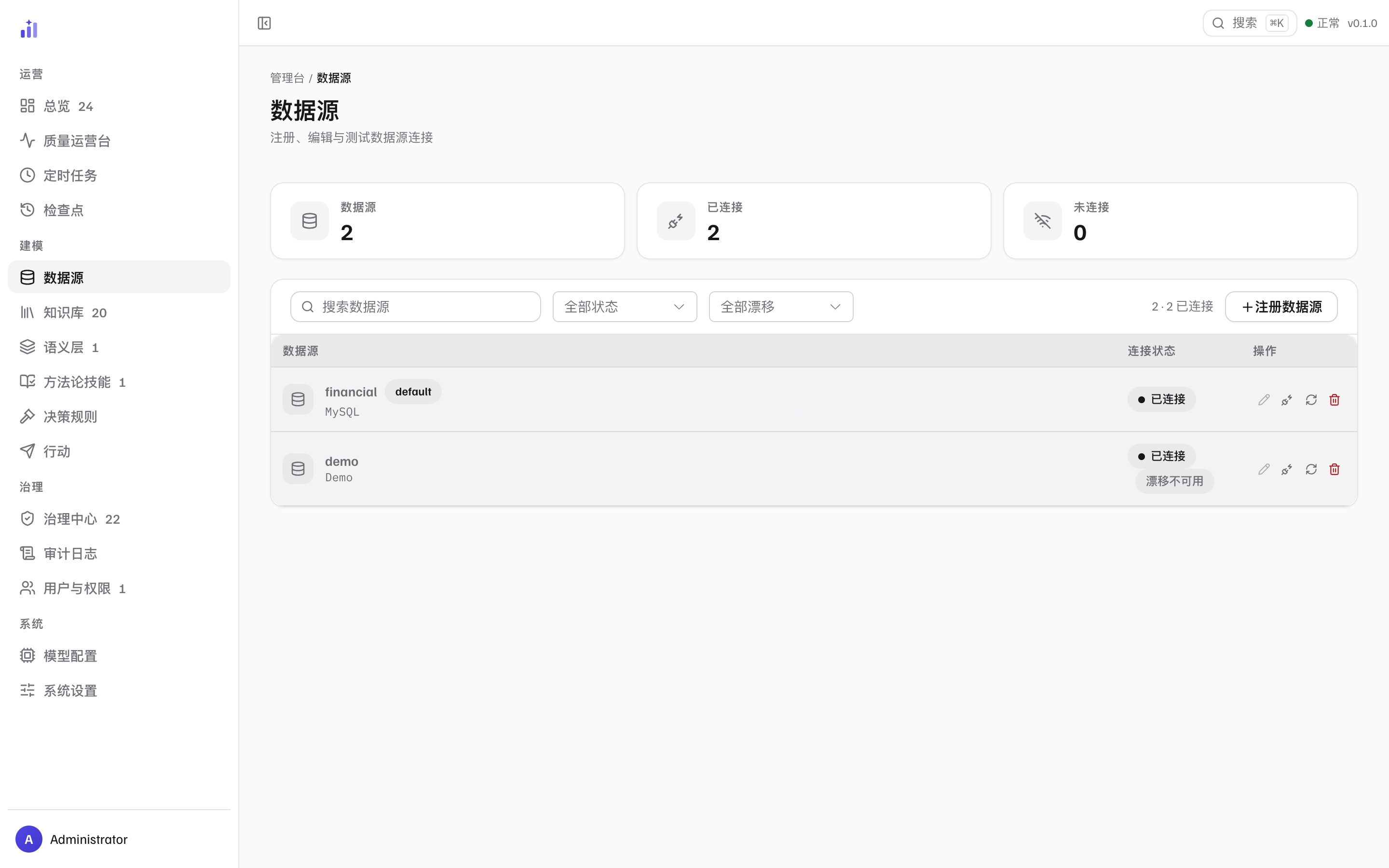
Task: Click the 已连接 status badge for demo
Action: 1162,456
